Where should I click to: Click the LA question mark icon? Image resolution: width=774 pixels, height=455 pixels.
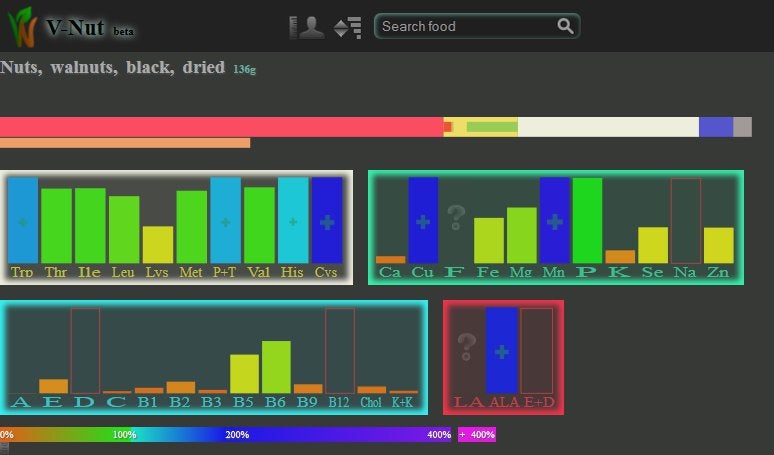point(466,346)
